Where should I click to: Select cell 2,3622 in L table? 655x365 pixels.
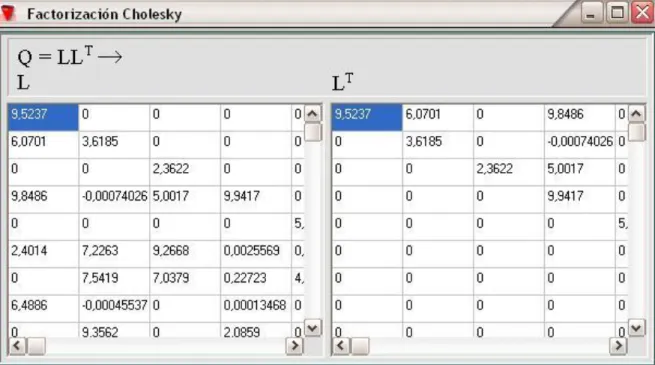pos(185,172)
